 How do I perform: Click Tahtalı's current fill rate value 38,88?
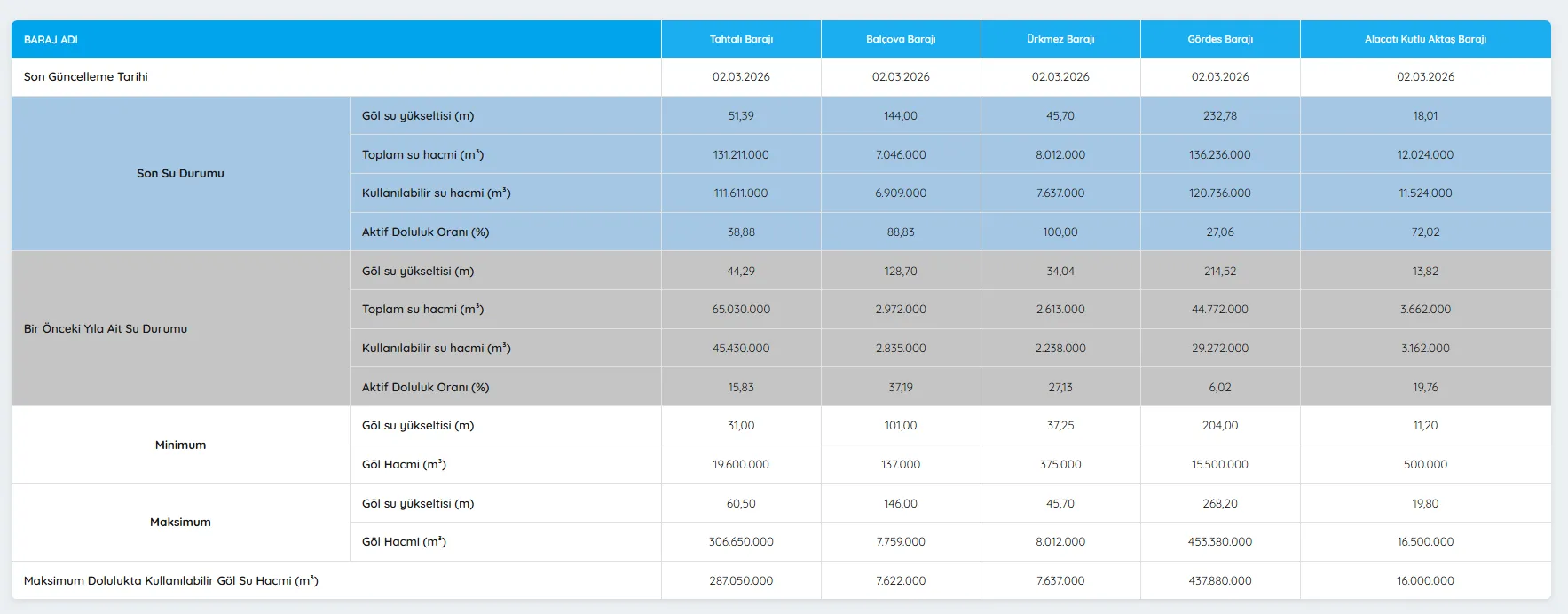[x=741, y=232]
